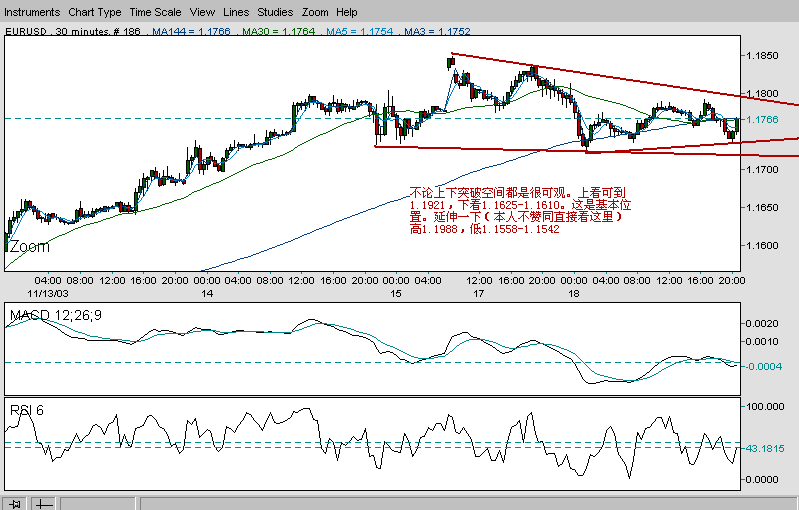799x510 pixels.
Task: Click the -0.0004 MACD value label
Action: pos(763,366)
